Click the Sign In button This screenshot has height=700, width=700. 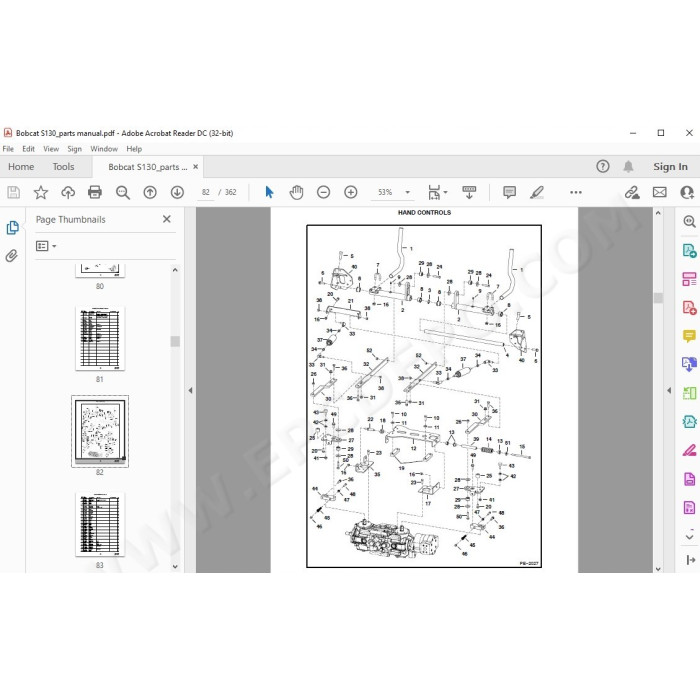[670, 167]
